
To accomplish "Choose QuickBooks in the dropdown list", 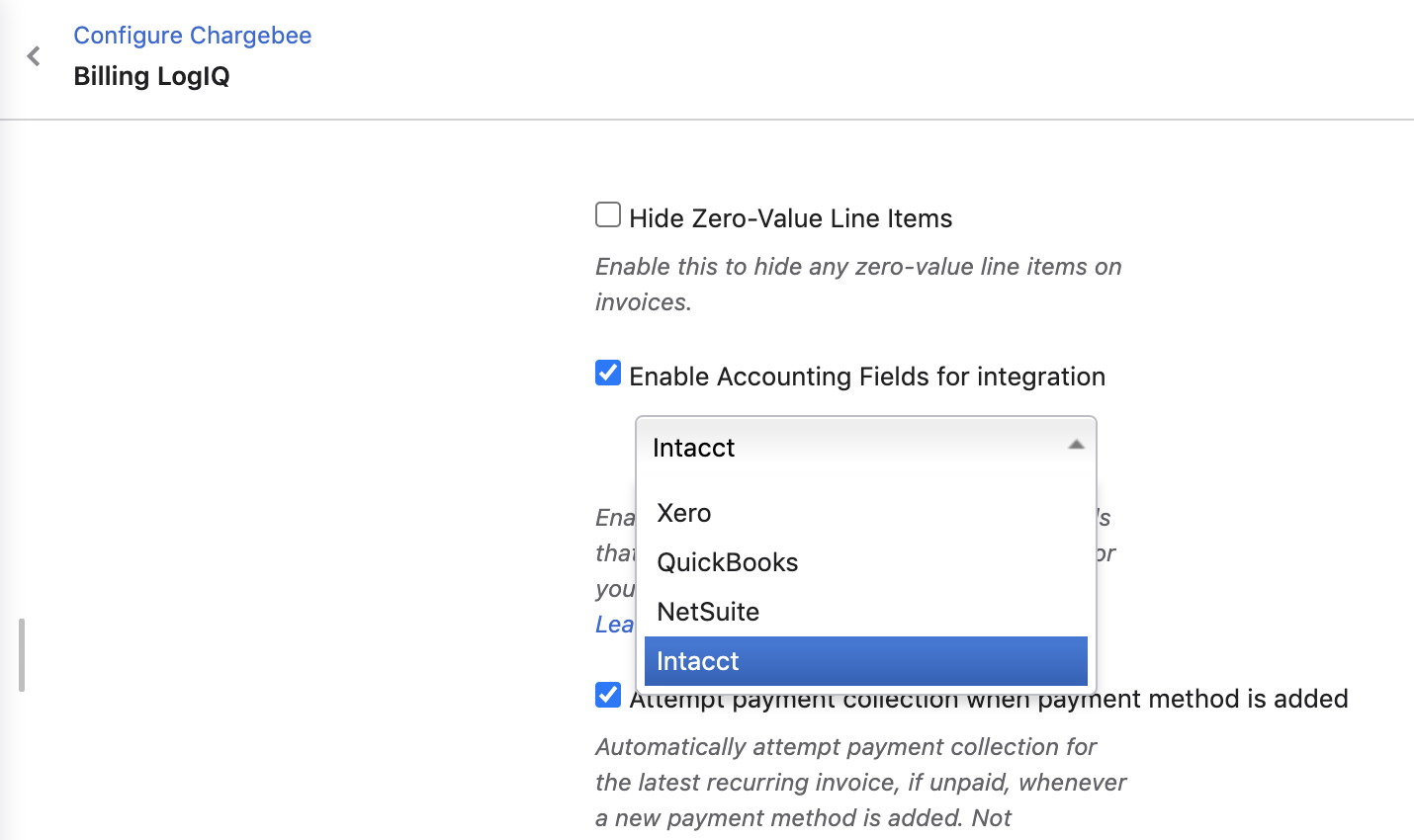I will [728, 562].
